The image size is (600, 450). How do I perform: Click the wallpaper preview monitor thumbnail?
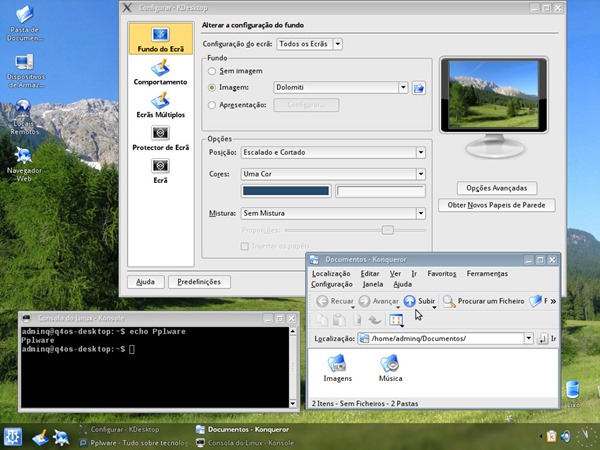click(x=494, y=95)
